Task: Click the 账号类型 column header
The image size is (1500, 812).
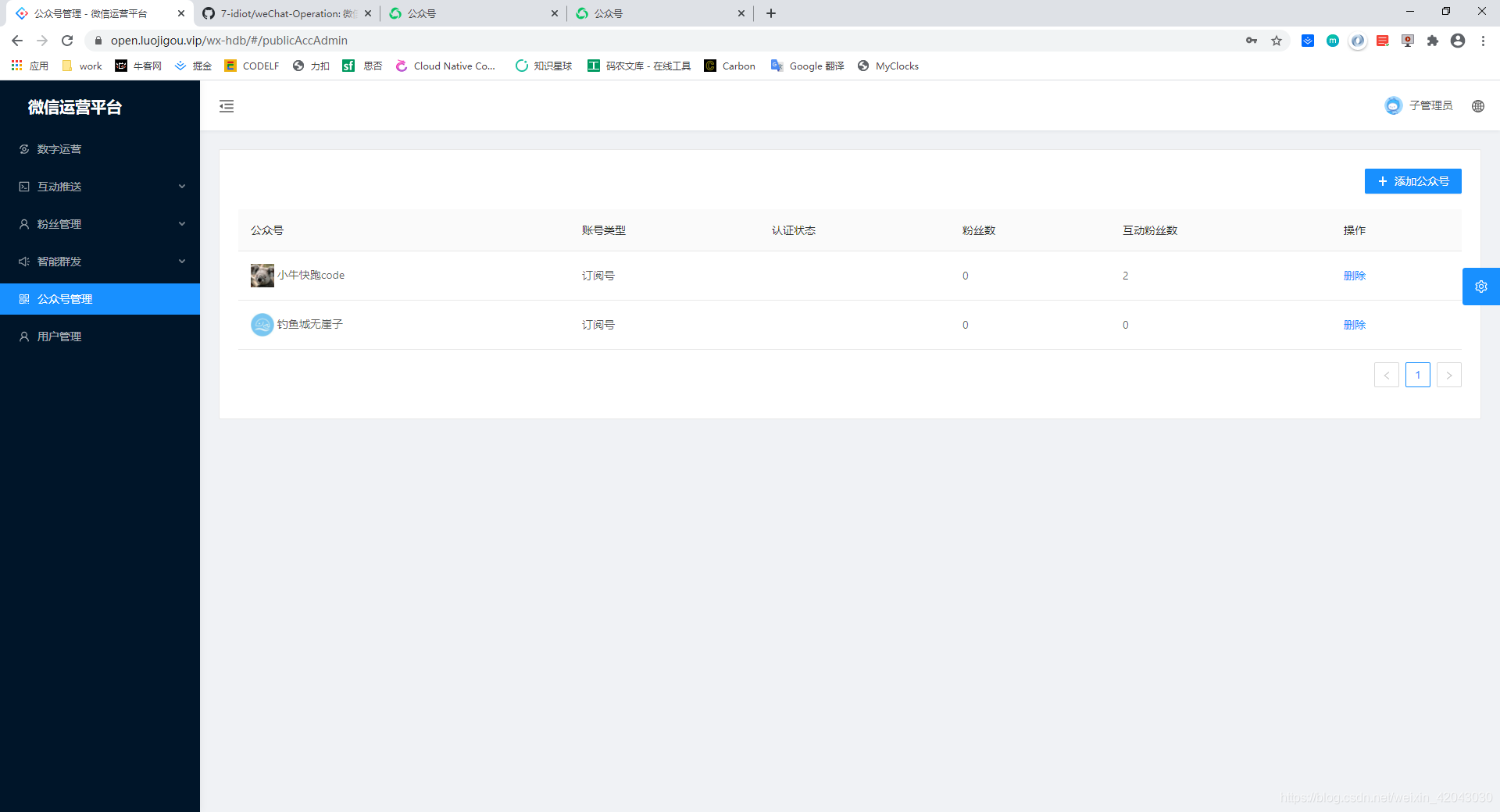Action: pos(603,230)
